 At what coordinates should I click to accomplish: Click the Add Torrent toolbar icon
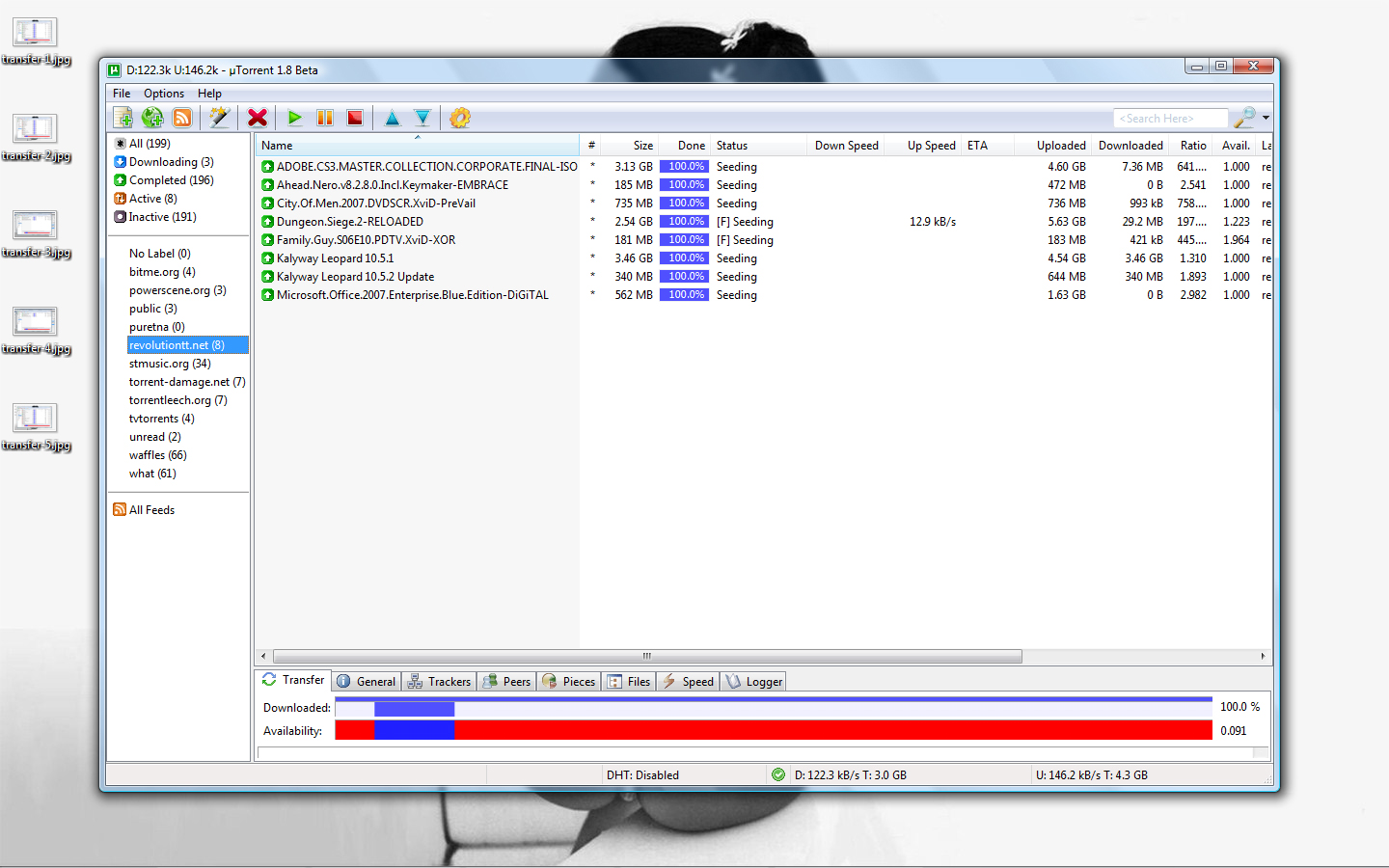123,118
